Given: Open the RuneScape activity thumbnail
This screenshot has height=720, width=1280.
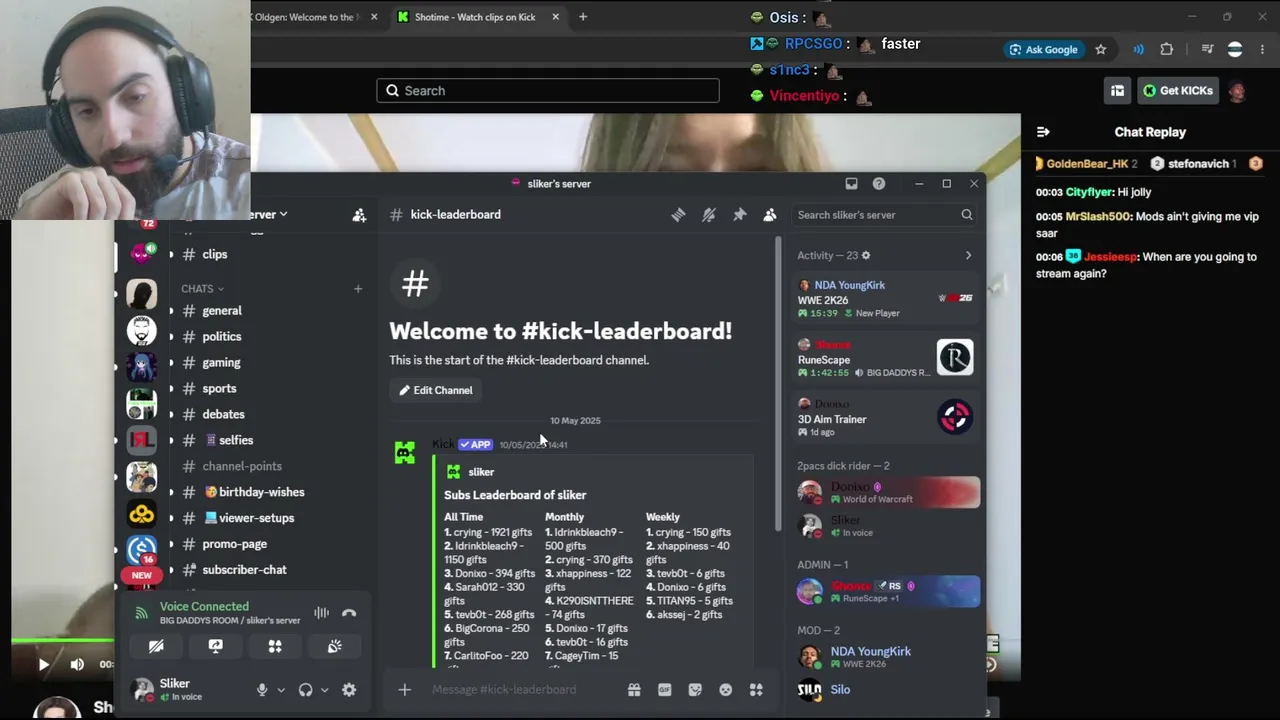Looking at the screenshot, I should [x=955, y=358].
